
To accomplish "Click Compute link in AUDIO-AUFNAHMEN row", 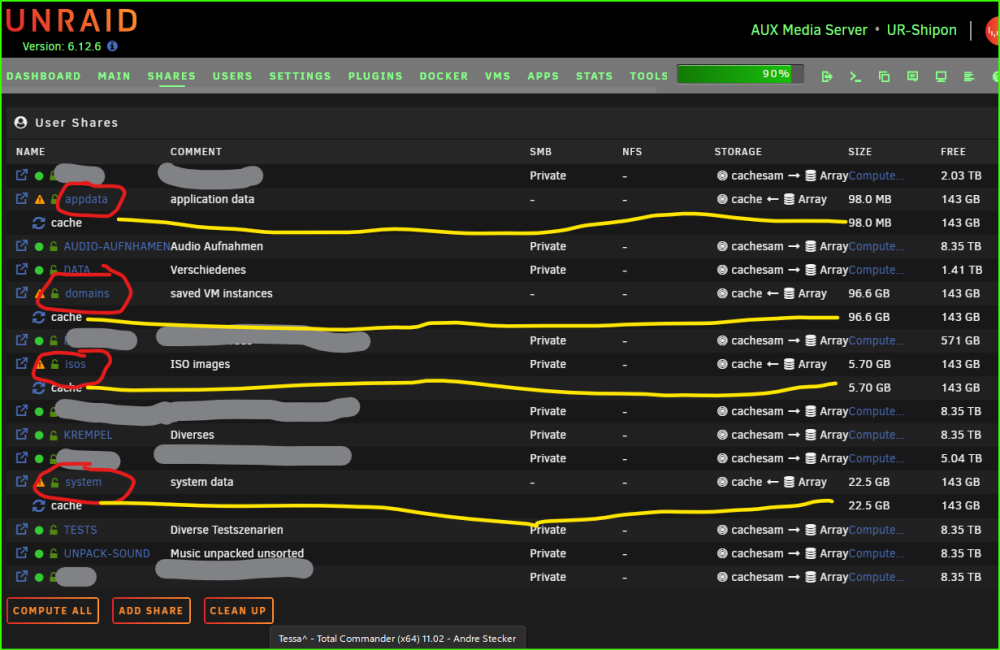I will pyautogui.click(x=876, y=246).
